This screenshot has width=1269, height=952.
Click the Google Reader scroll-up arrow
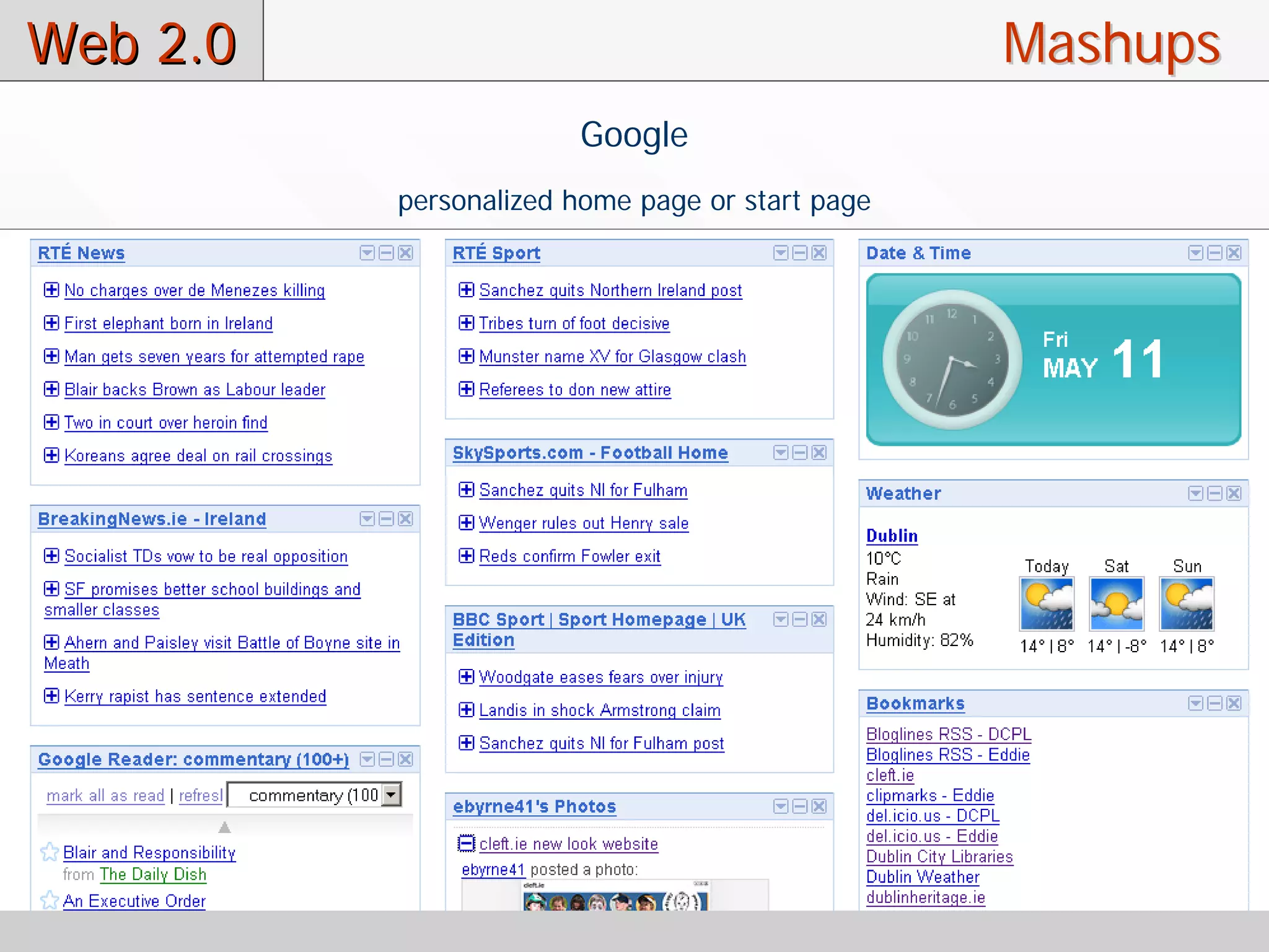[x=225, y=827]
